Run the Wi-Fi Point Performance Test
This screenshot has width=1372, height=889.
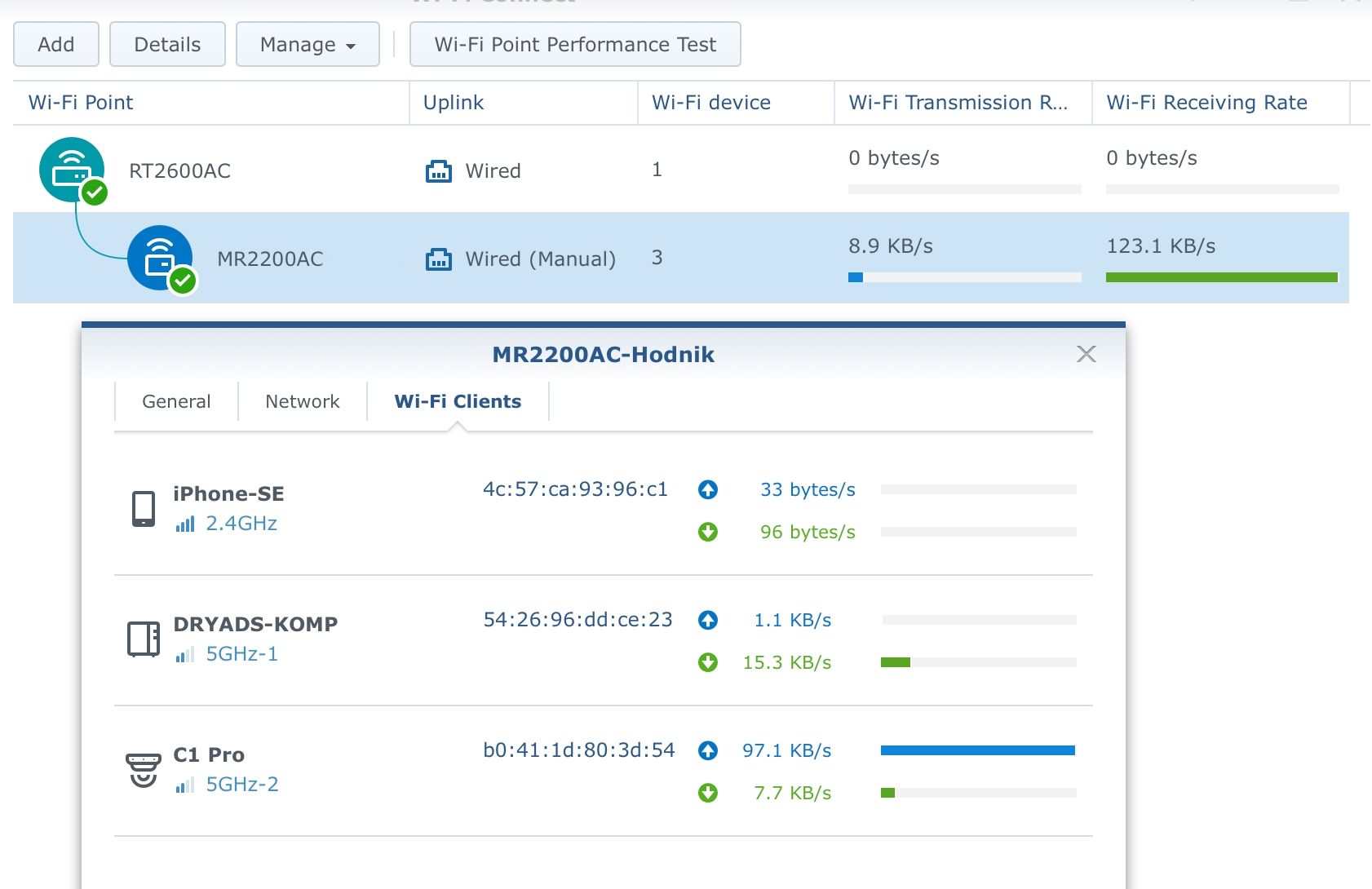coord(575,44)
